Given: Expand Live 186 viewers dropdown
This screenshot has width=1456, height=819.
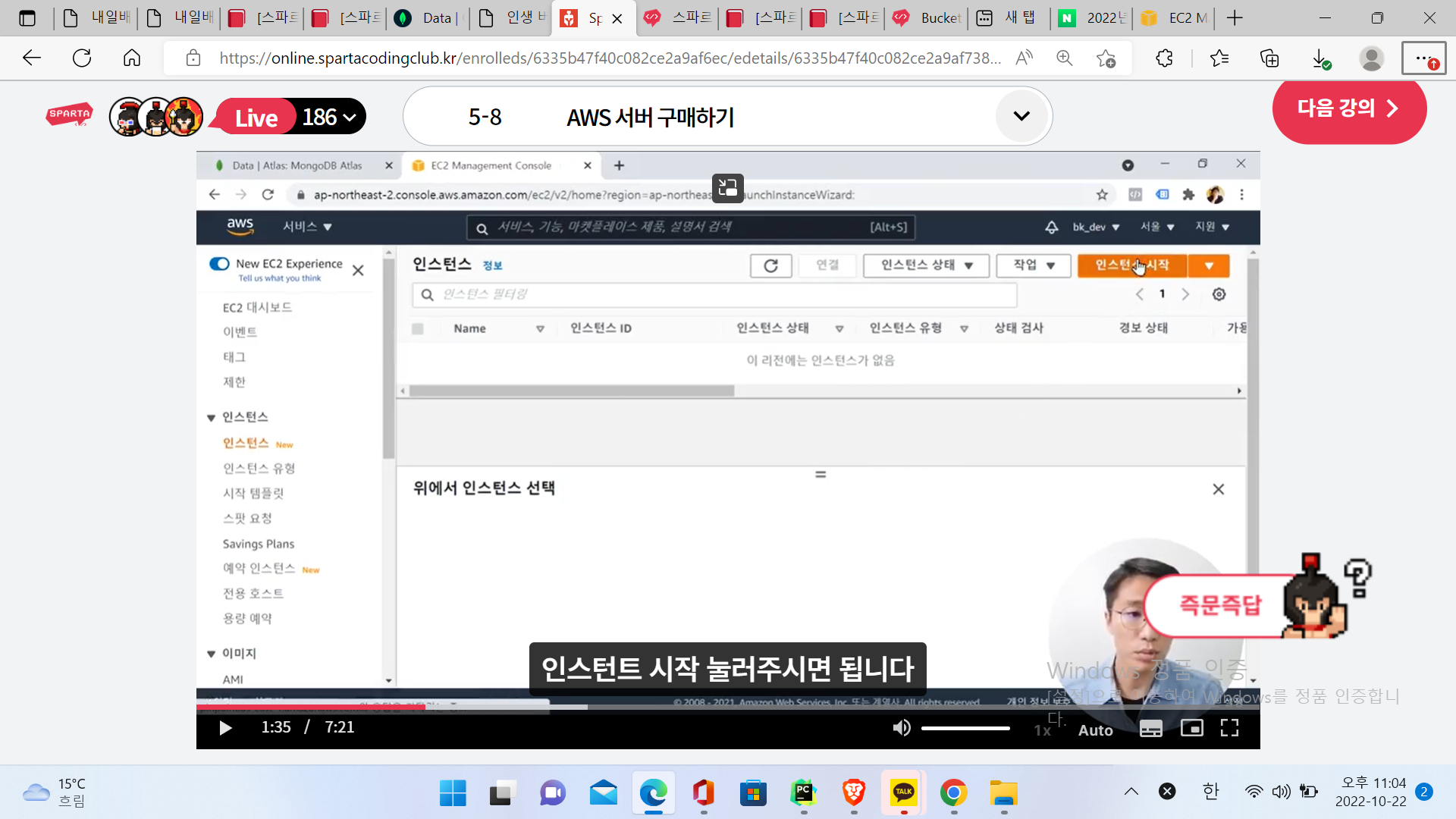Looking at the screenshot, I should (x=329, y=117).
